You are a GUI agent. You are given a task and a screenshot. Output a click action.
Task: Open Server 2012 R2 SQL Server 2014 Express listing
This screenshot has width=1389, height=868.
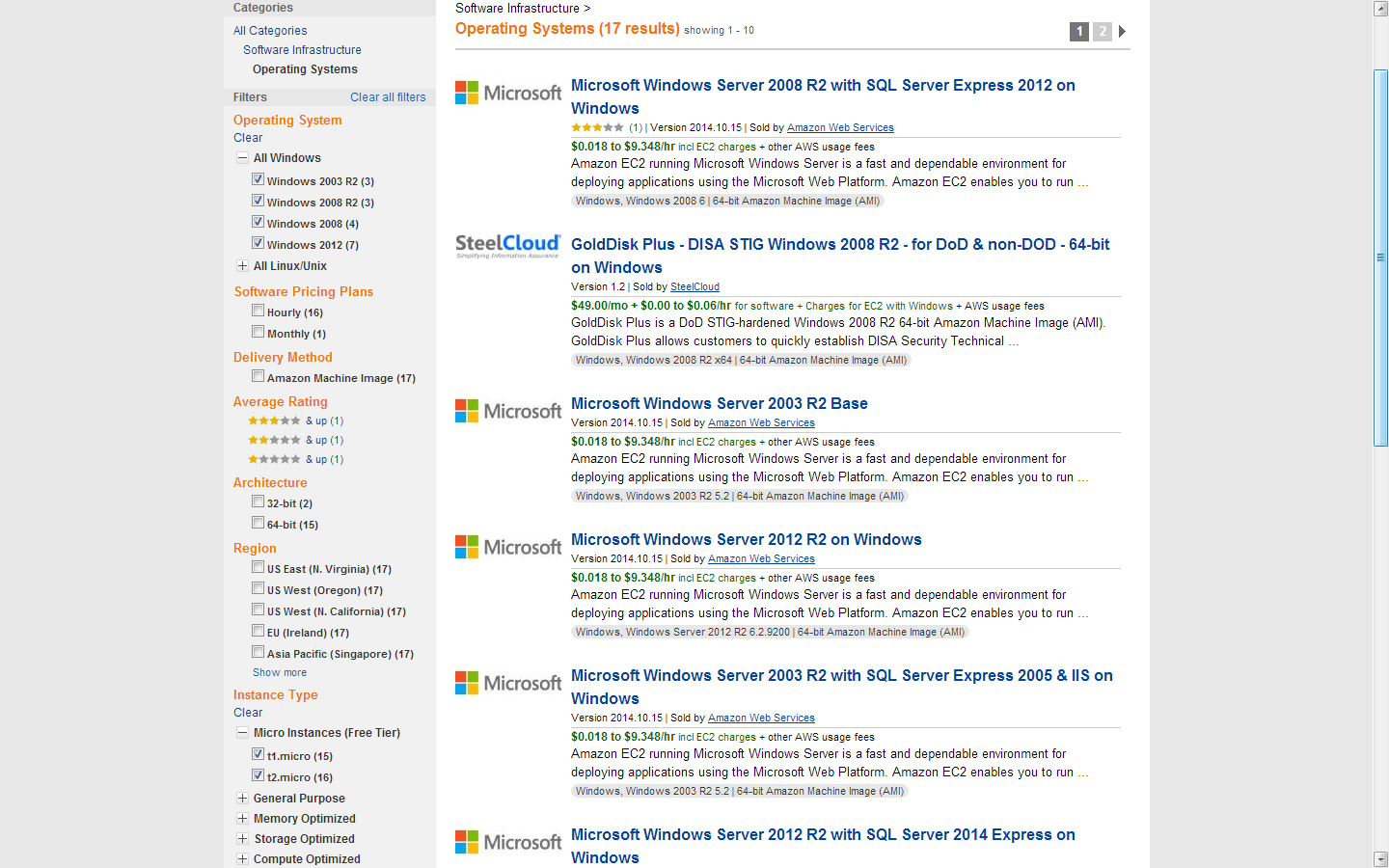[823, 846]
